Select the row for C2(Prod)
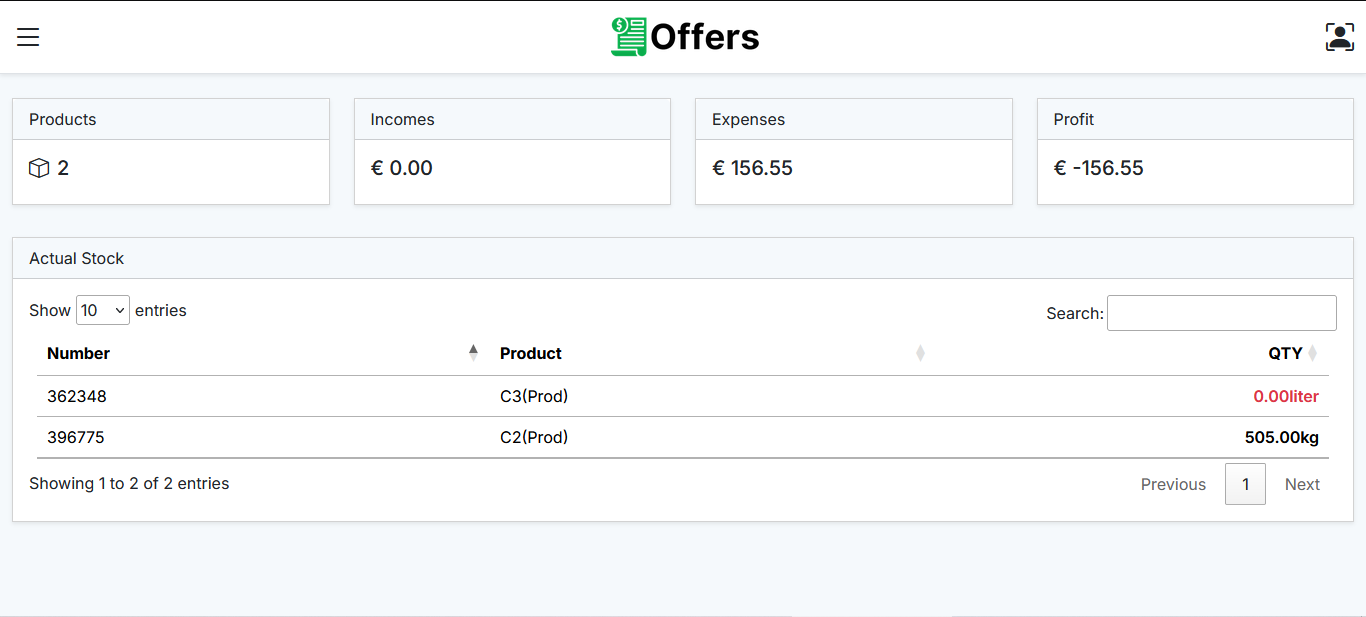The height and width of the screenshot is (617, 1366). click(x=534, y=437)
